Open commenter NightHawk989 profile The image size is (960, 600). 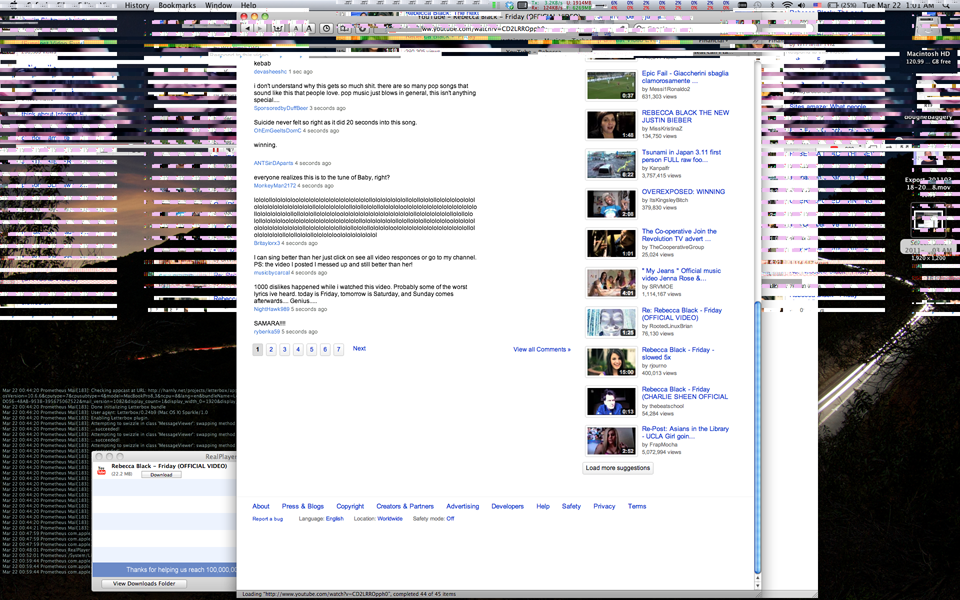[x=272, y=309]
